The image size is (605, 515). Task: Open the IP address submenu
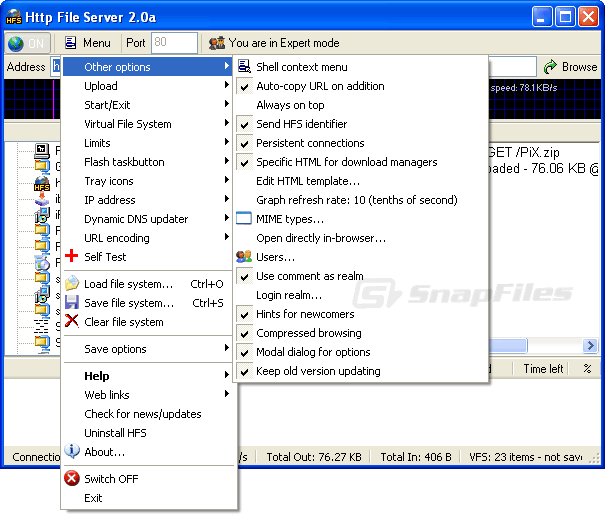(147, 200)
